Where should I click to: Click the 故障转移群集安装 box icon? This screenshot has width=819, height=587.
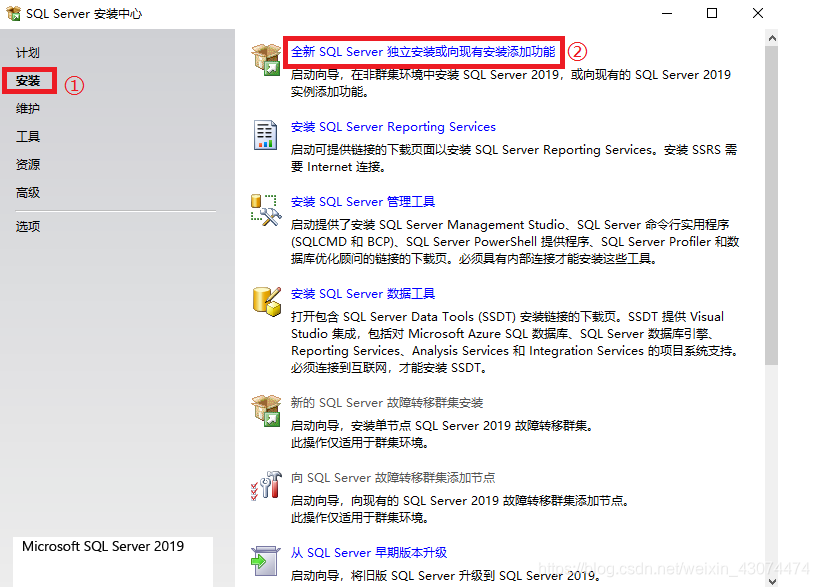tap(266, 410)
